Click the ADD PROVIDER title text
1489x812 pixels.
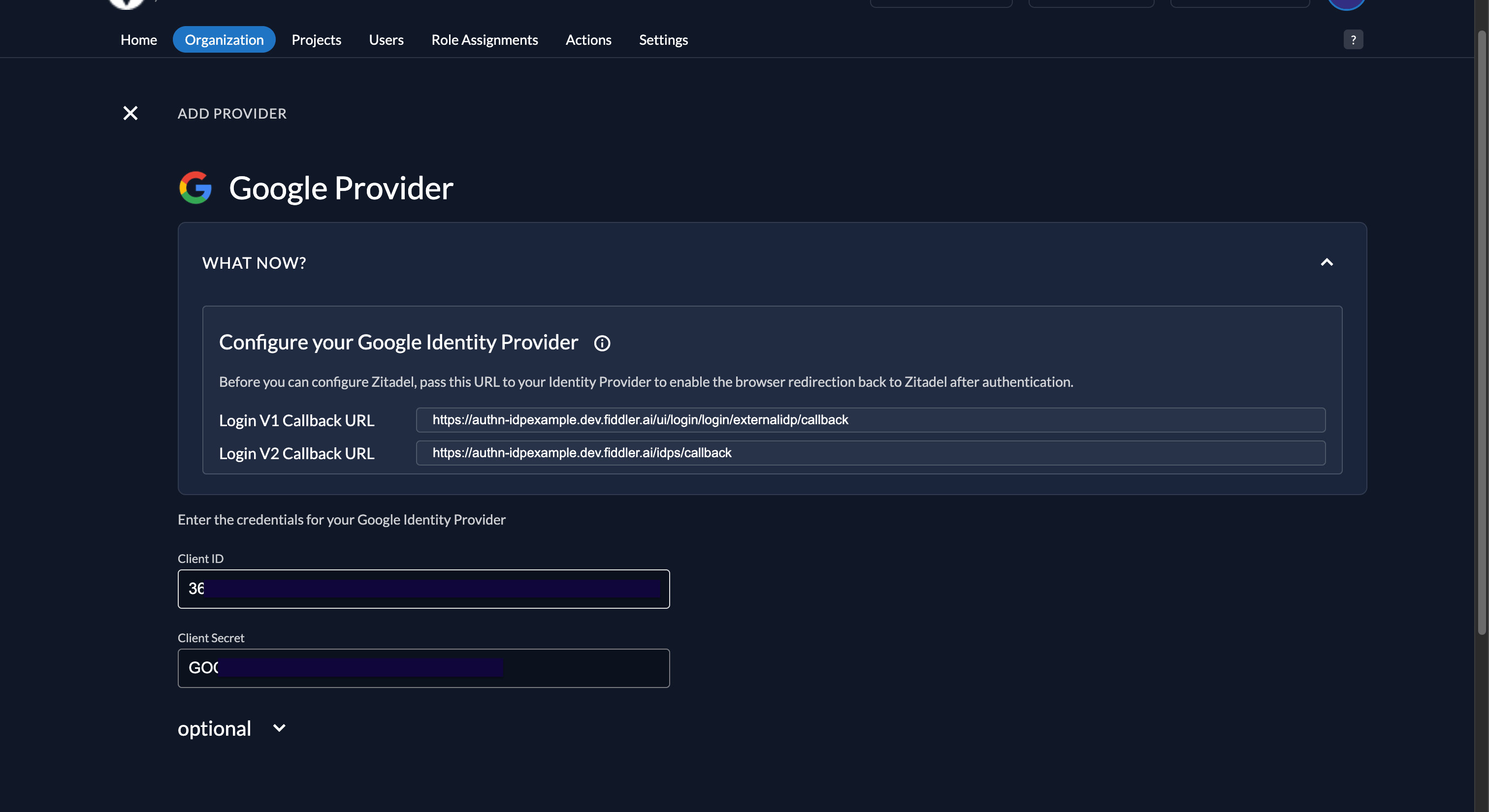click(x=232, y=114)
